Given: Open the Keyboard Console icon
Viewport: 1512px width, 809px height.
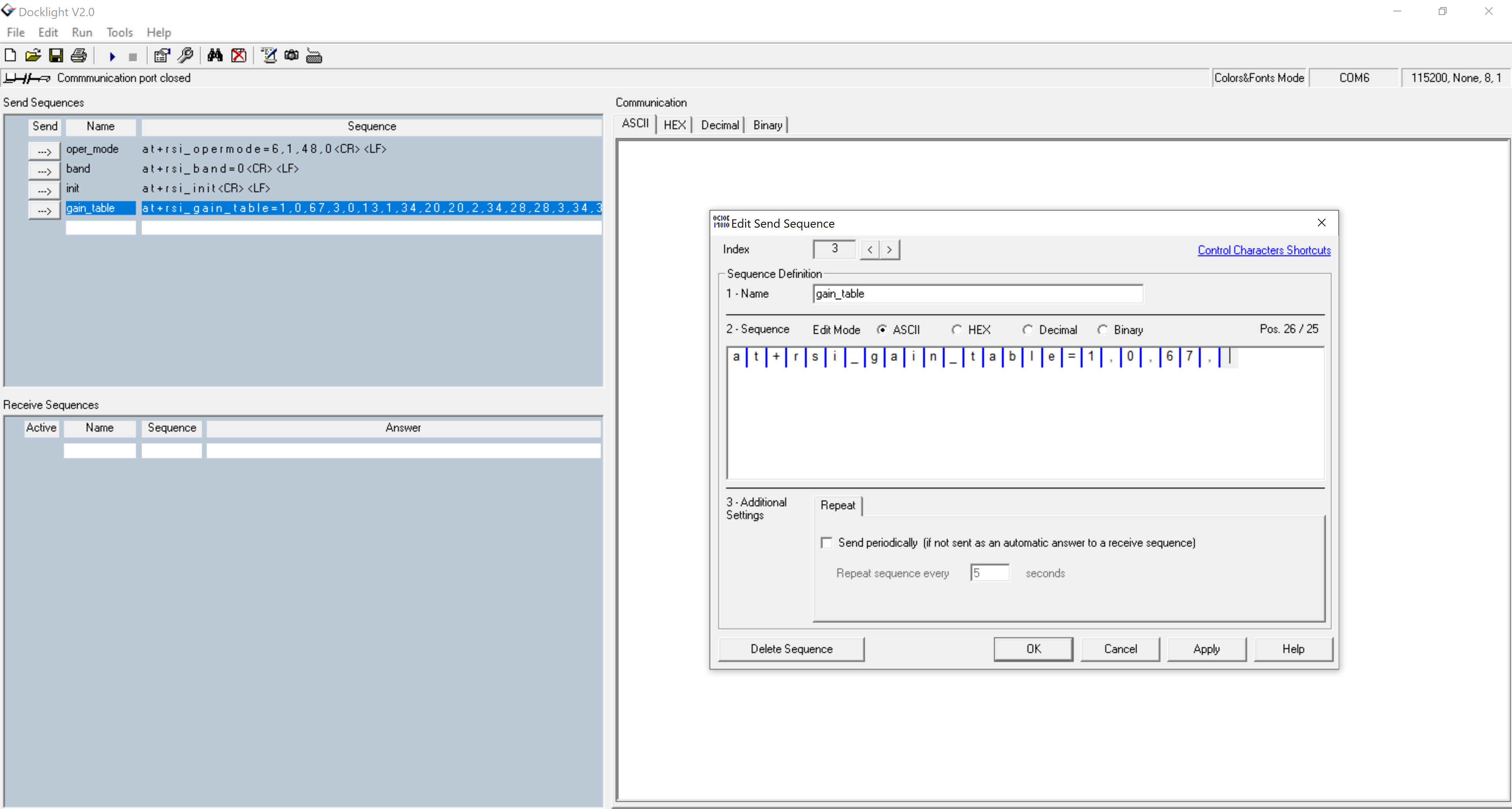Looking at the screenshot, I should (314, 56).
